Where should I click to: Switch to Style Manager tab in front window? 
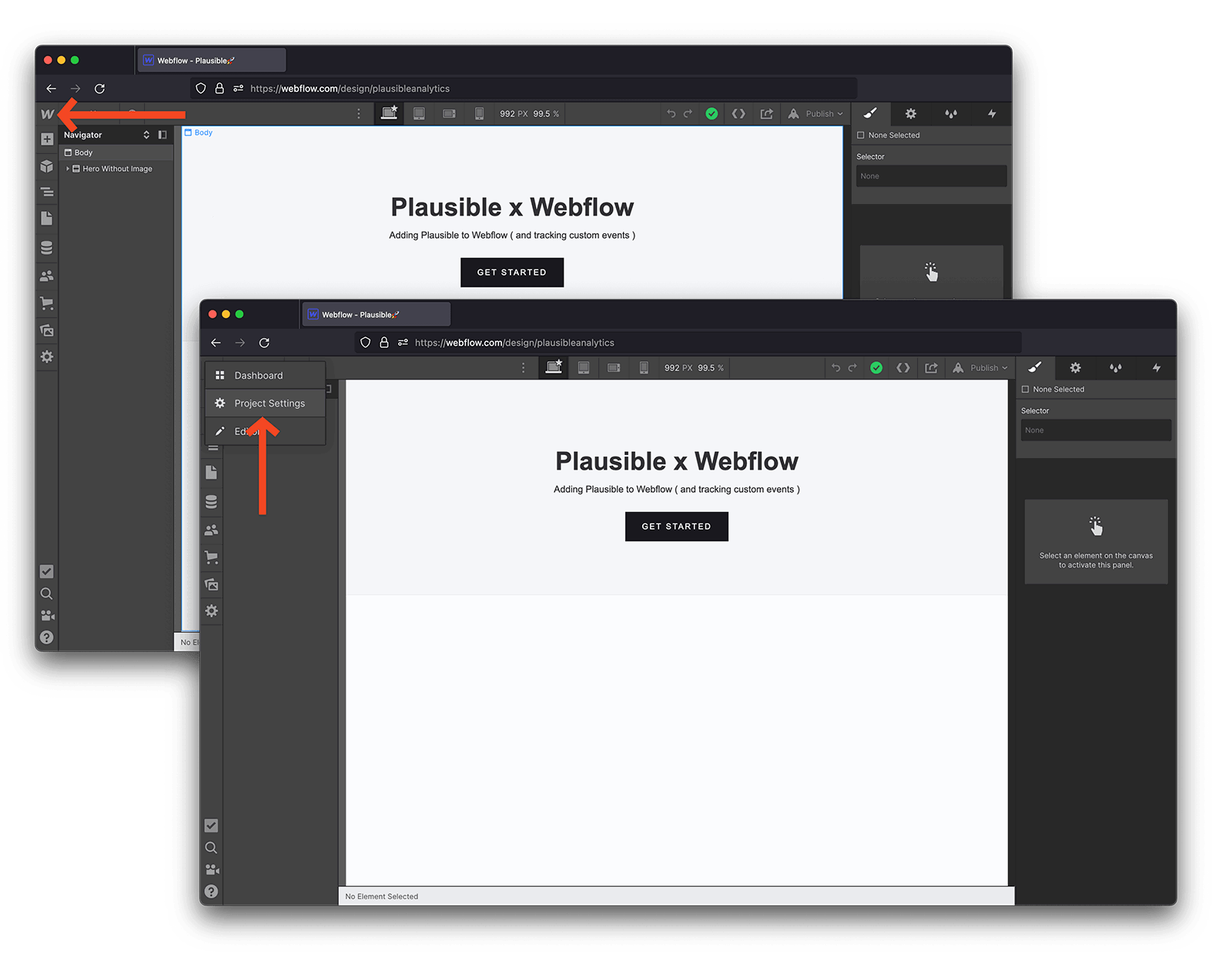(1116, 368)
